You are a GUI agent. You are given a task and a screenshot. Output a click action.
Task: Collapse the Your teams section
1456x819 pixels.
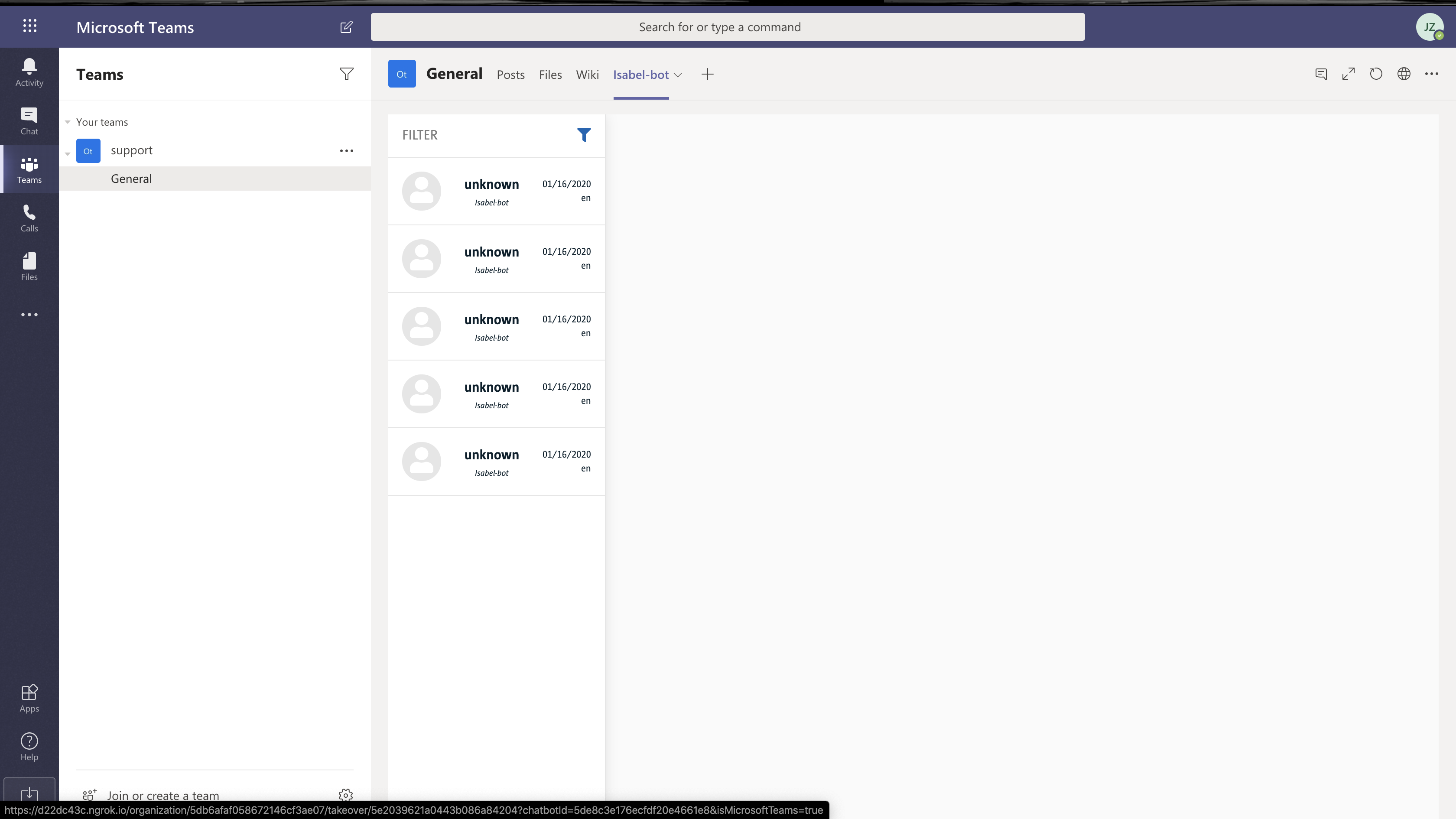pyautogui.click(x=68, y=122)
